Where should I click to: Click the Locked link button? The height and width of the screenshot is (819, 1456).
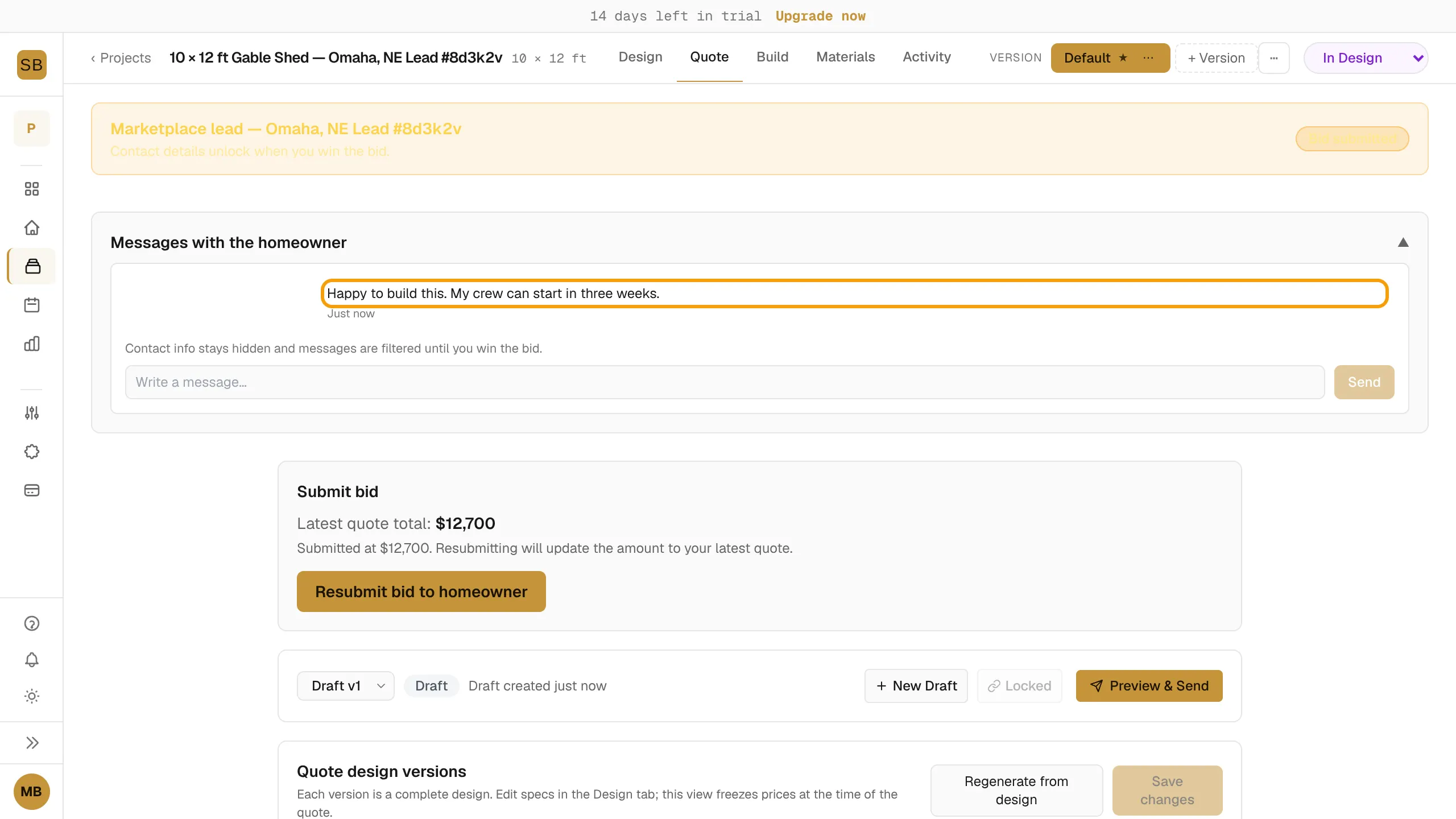point(1019,686)
